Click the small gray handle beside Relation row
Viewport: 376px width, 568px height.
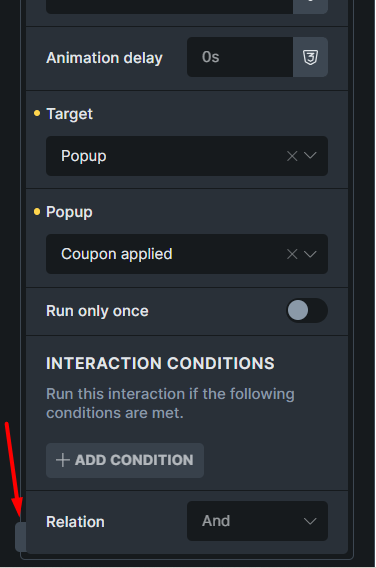click(x=20, y=537)
